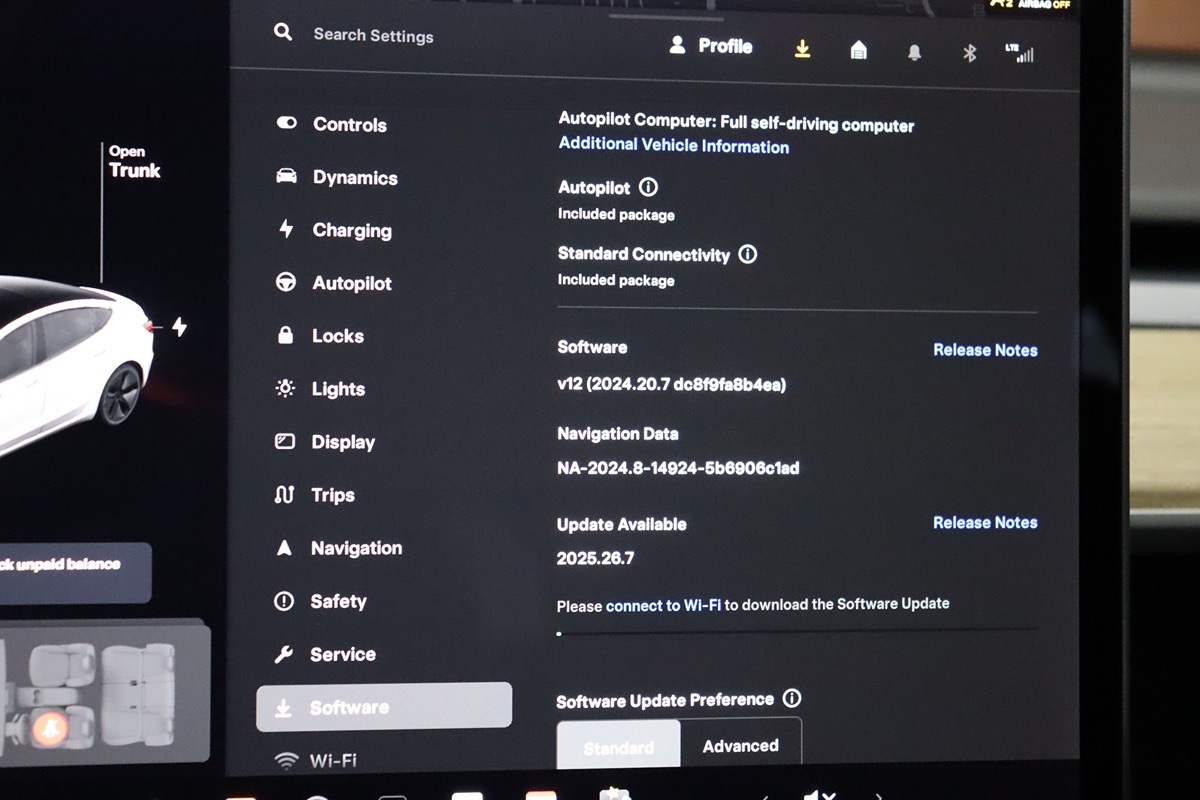The image size is (1200, 800).
Task: Click the 2025.26.7 update version text
Action: (595, 558)
